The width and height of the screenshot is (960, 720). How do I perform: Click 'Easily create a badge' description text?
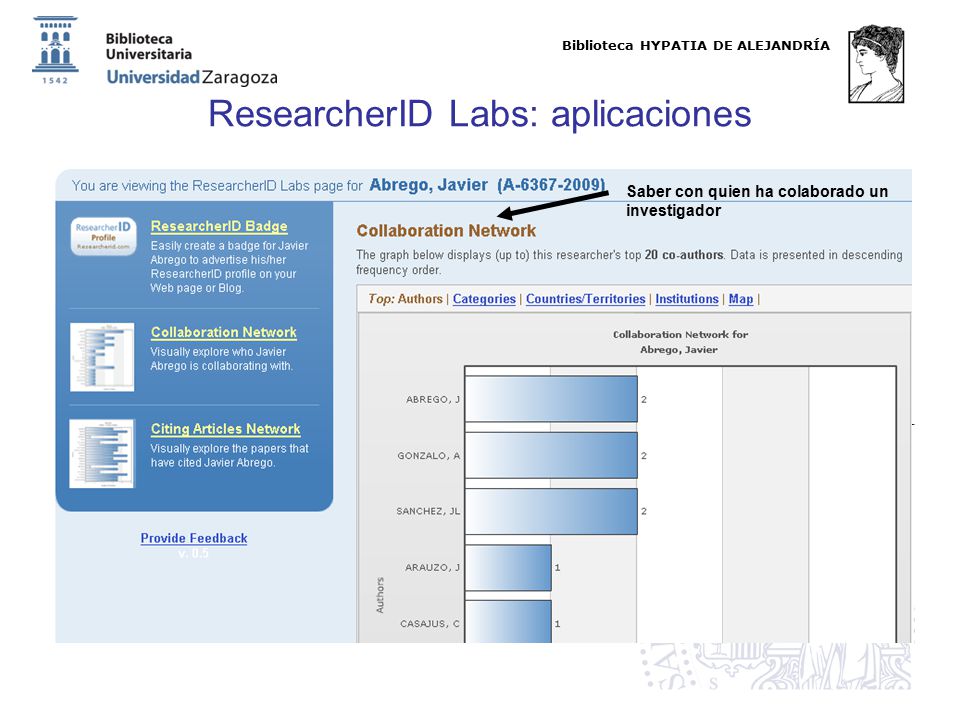click(230, 266)
